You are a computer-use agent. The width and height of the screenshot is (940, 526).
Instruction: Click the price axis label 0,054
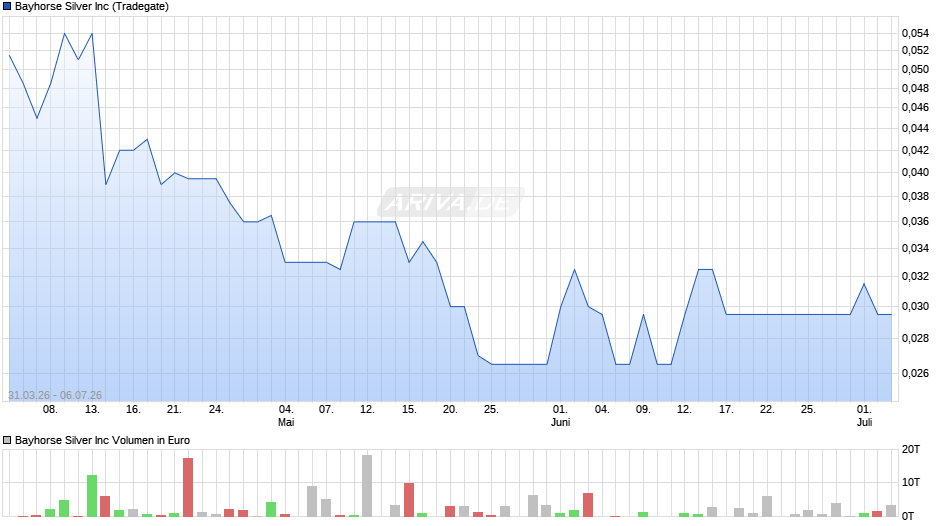(915, 34)
